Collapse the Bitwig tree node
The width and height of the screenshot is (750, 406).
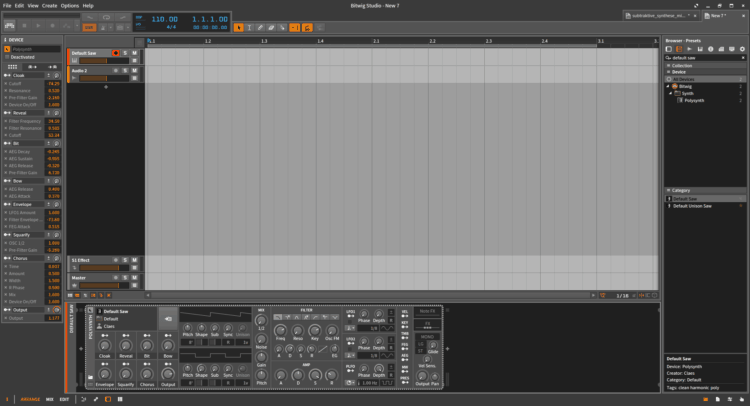click(668, 87)
